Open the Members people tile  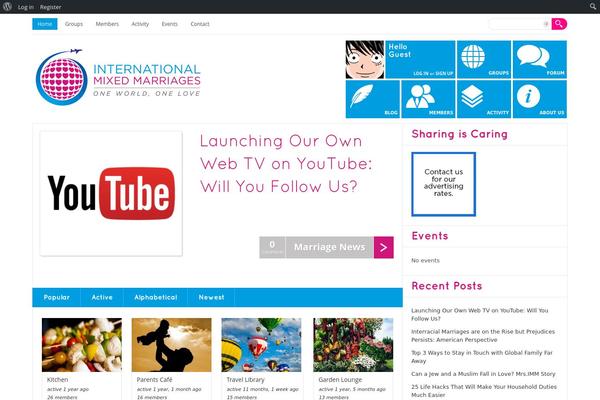(428, 99)
